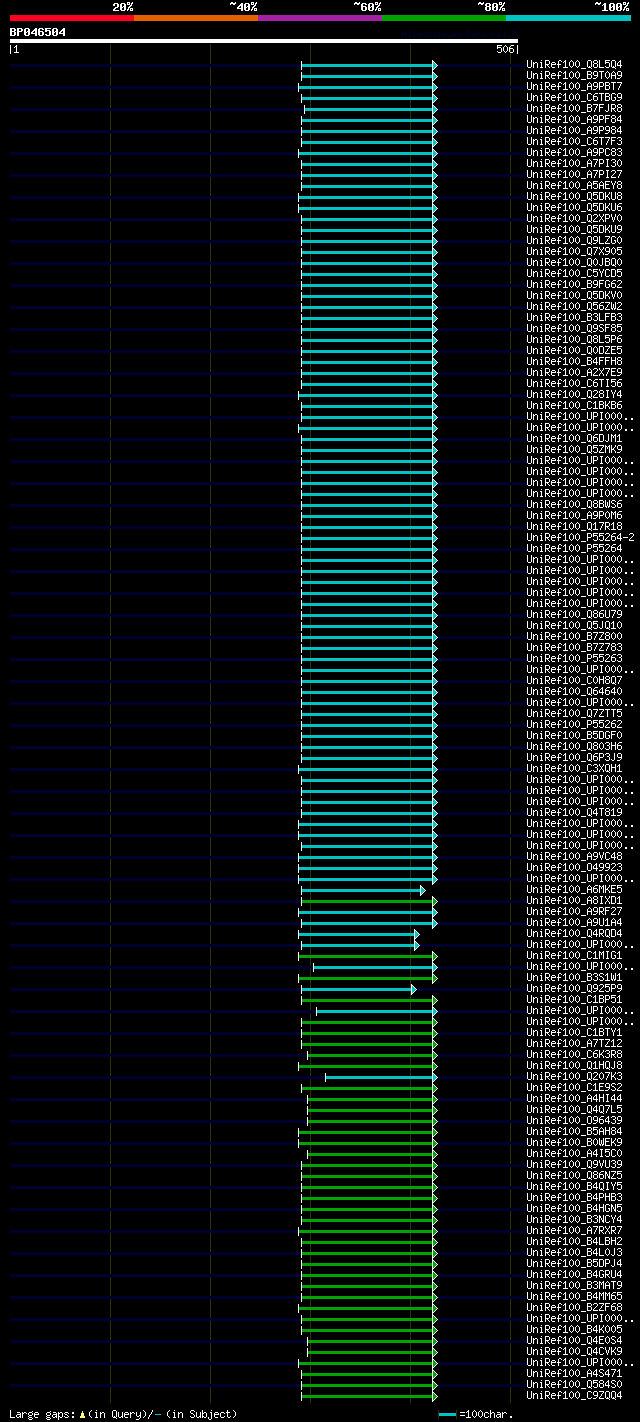The width and height of the screenshot is (640, 1422).
Task: Pick the UniRef100_A2X7E9 row label
Action: tap(574, 372)
